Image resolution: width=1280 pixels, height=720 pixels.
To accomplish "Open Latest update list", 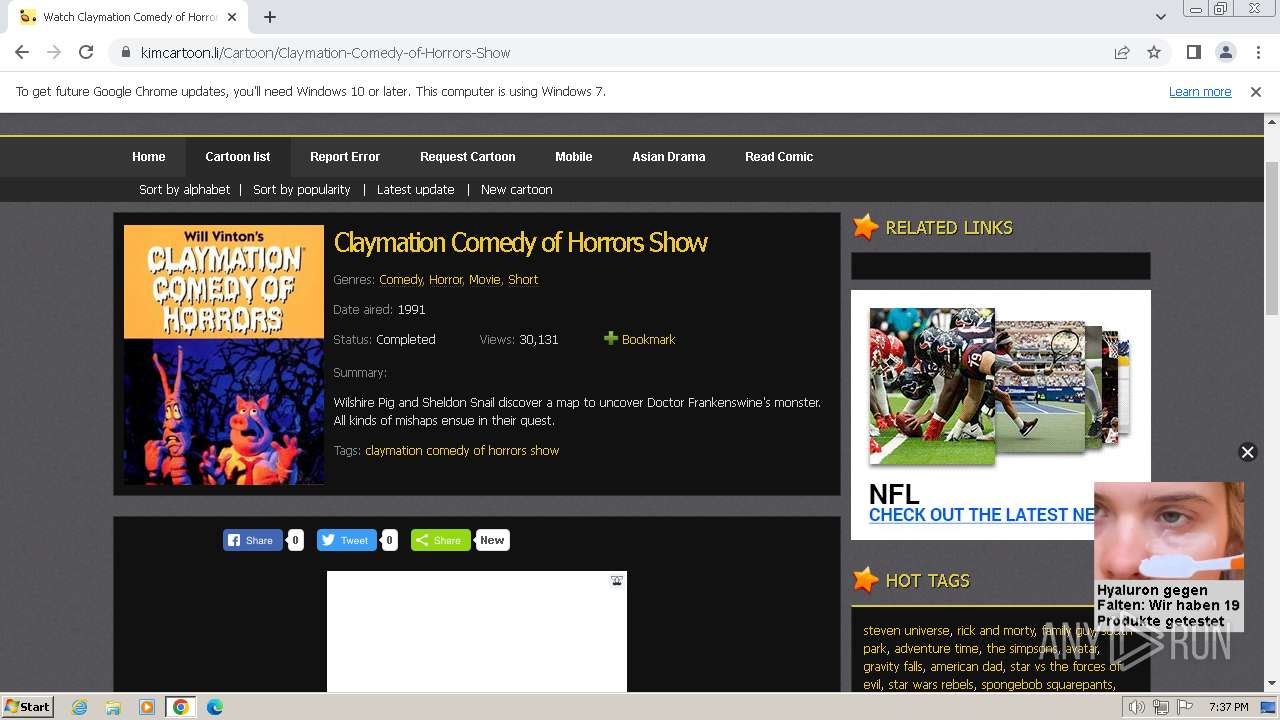I will [415, 189].
